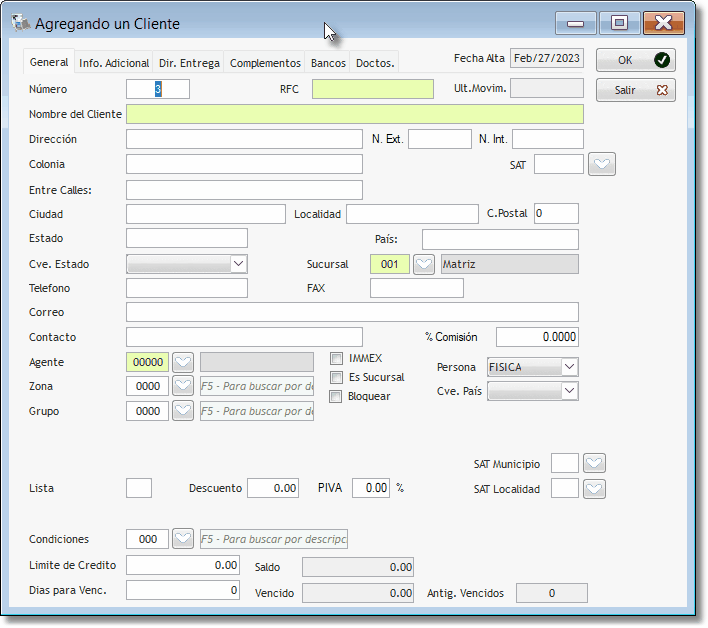Viewport: 708px width, 628px height.
Task: Click the Agente code field 00000
Action: pos(148,362)
